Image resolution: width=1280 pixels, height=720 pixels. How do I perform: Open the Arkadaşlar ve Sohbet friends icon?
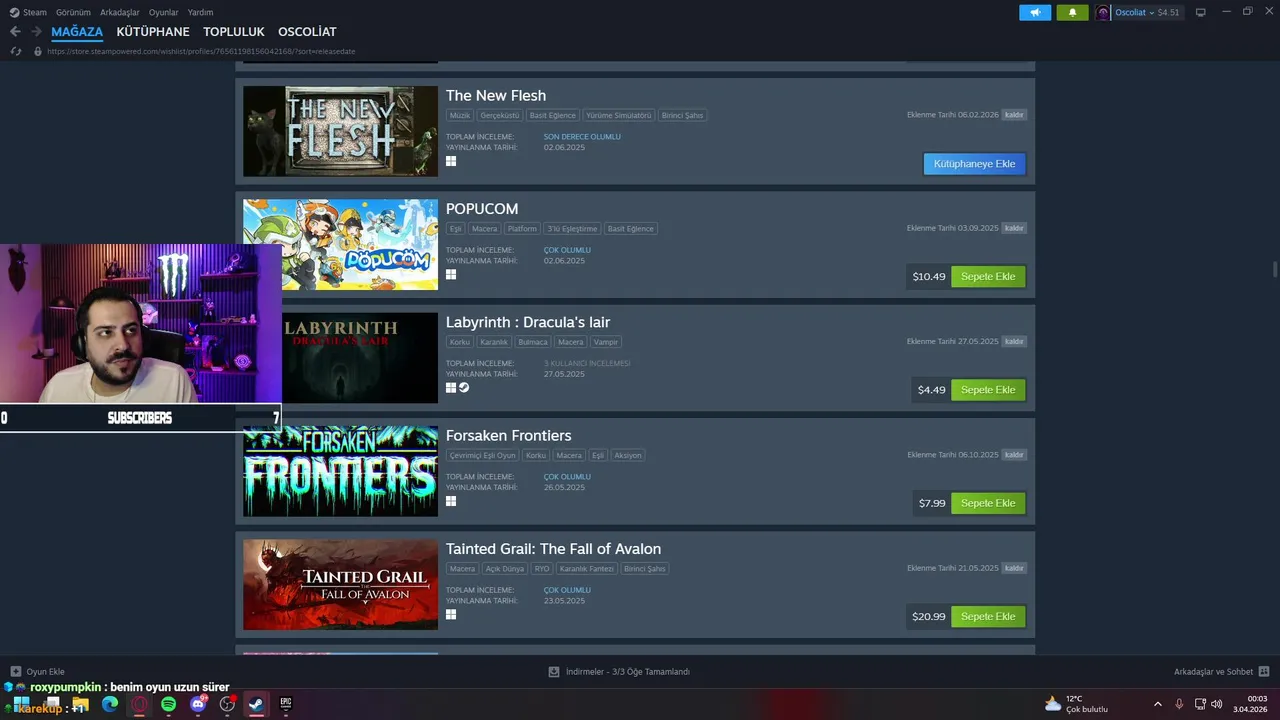point(1264,672)
